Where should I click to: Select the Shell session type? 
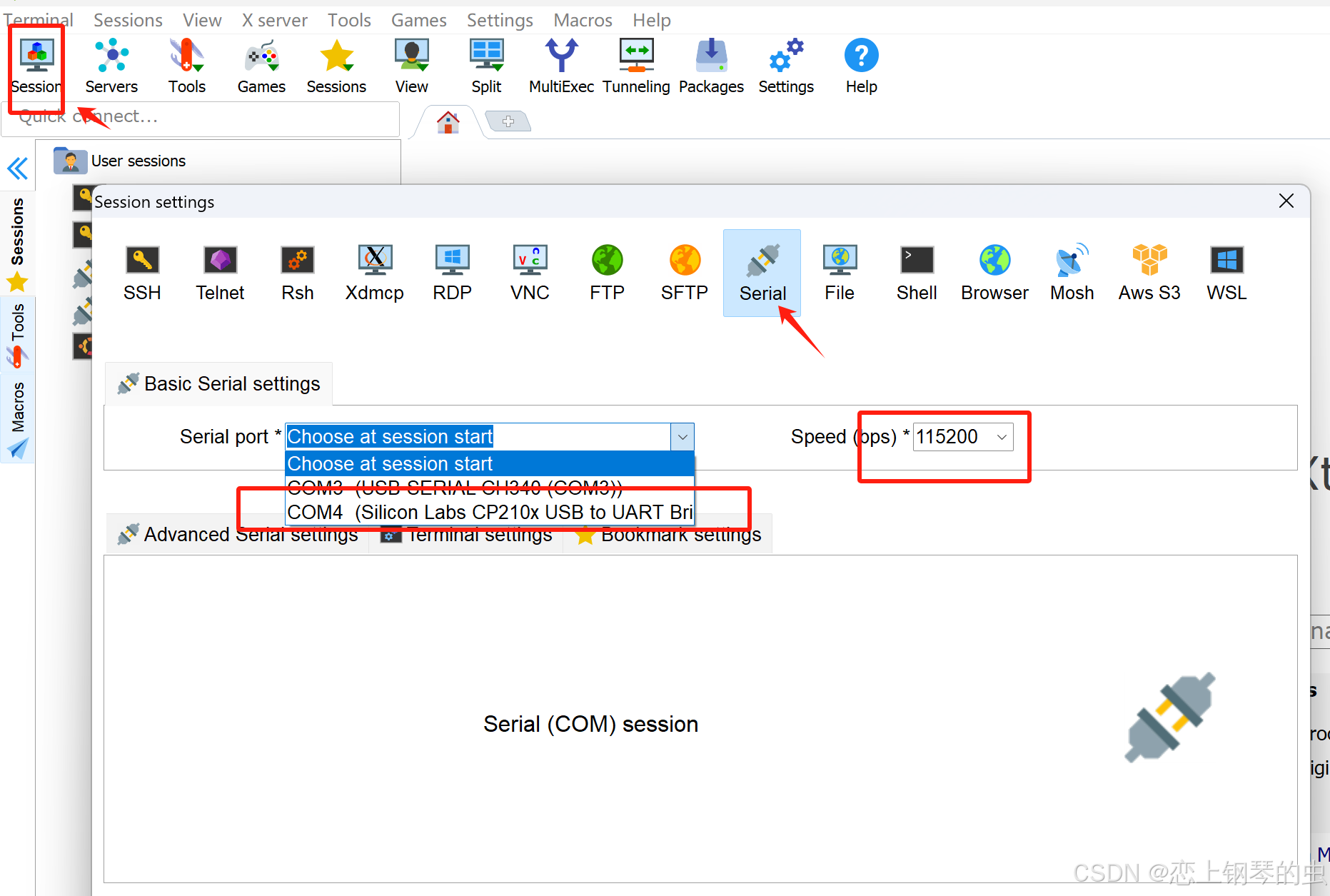coord(917,273)
